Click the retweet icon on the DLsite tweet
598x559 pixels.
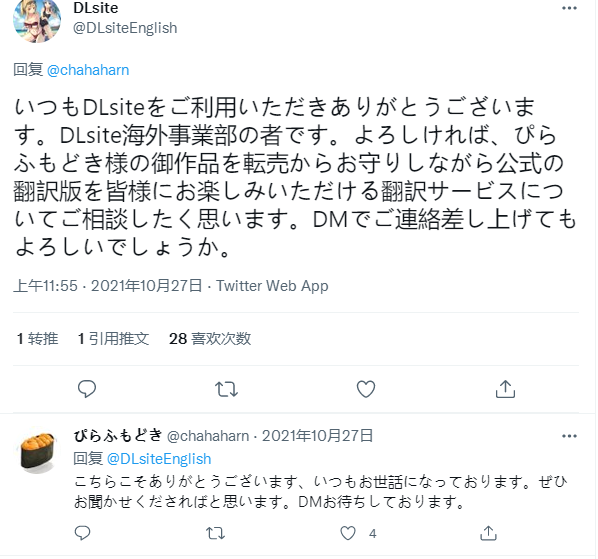226,389
